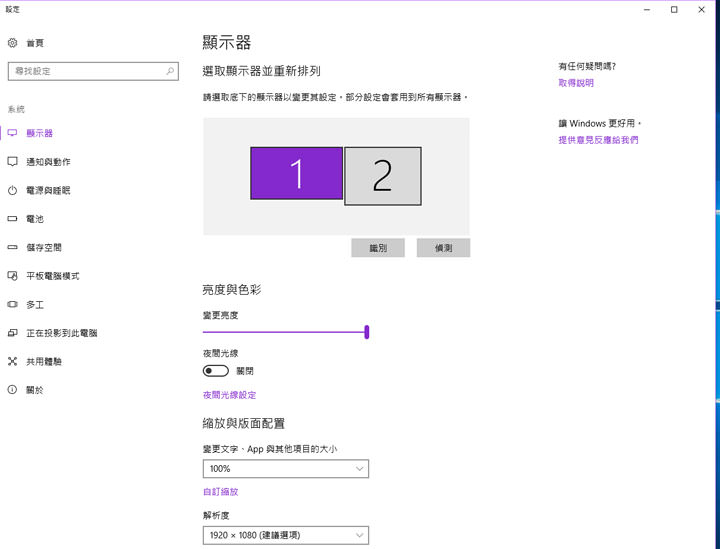The image size is (720, 549).
Task: Click the brightness slider handle
Action: click(x=367, y=332)
